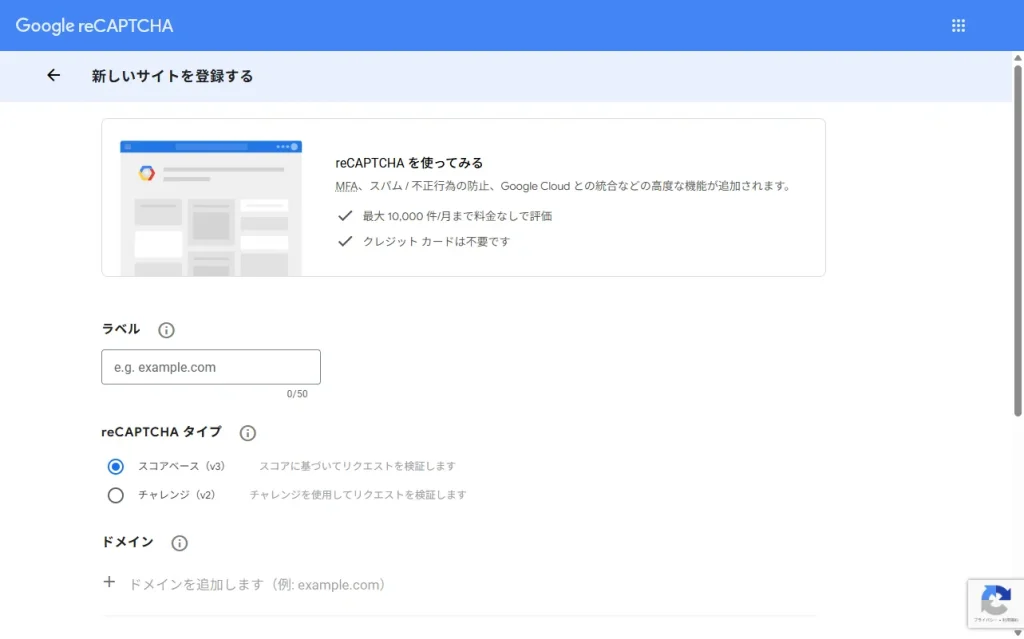Click the reCAPTCHA を使ってみる heading

click(409, 163)
